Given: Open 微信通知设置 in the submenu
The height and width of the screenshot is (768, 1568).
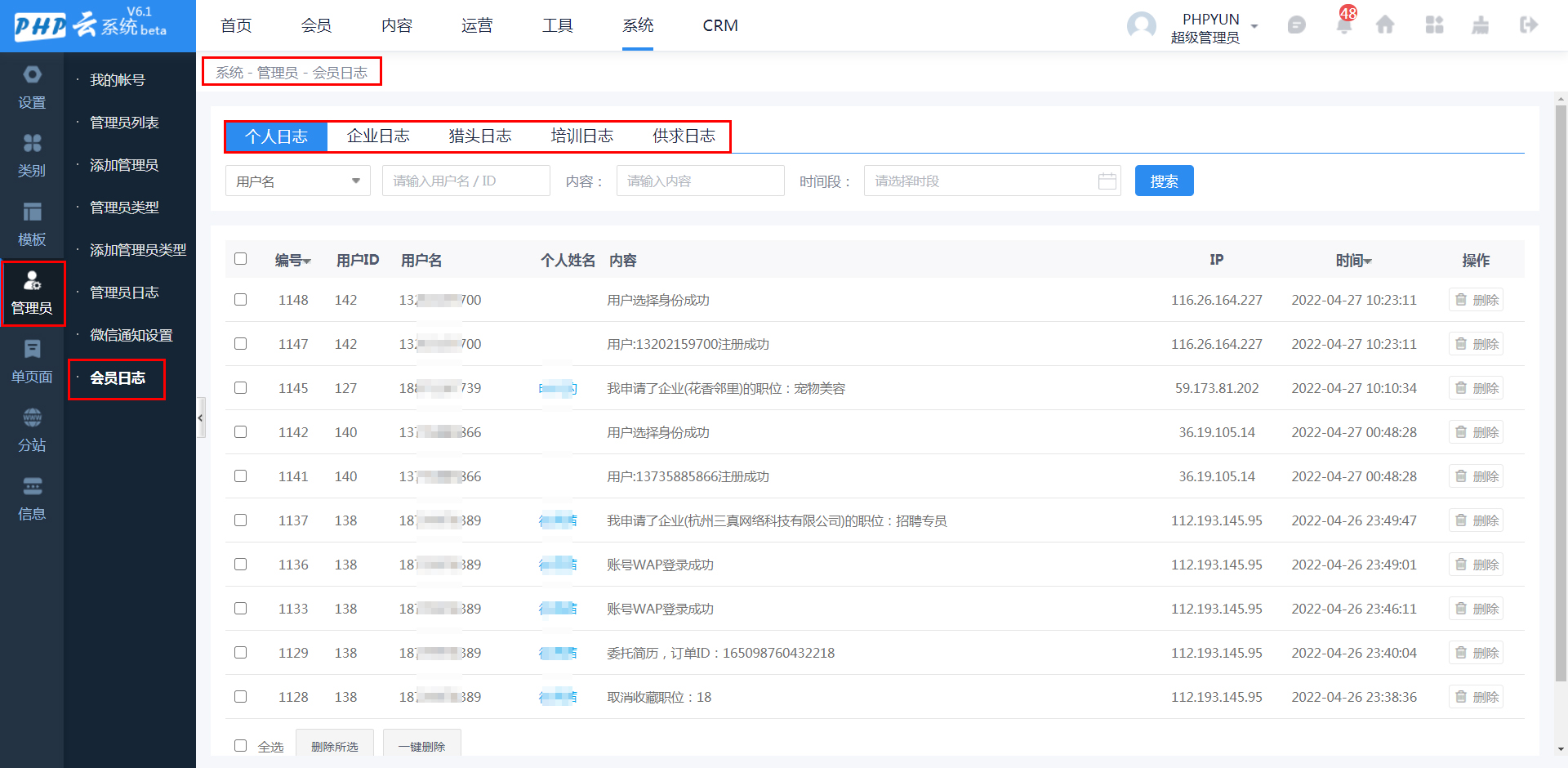Looking at the screenshot, I should point(131,335).
